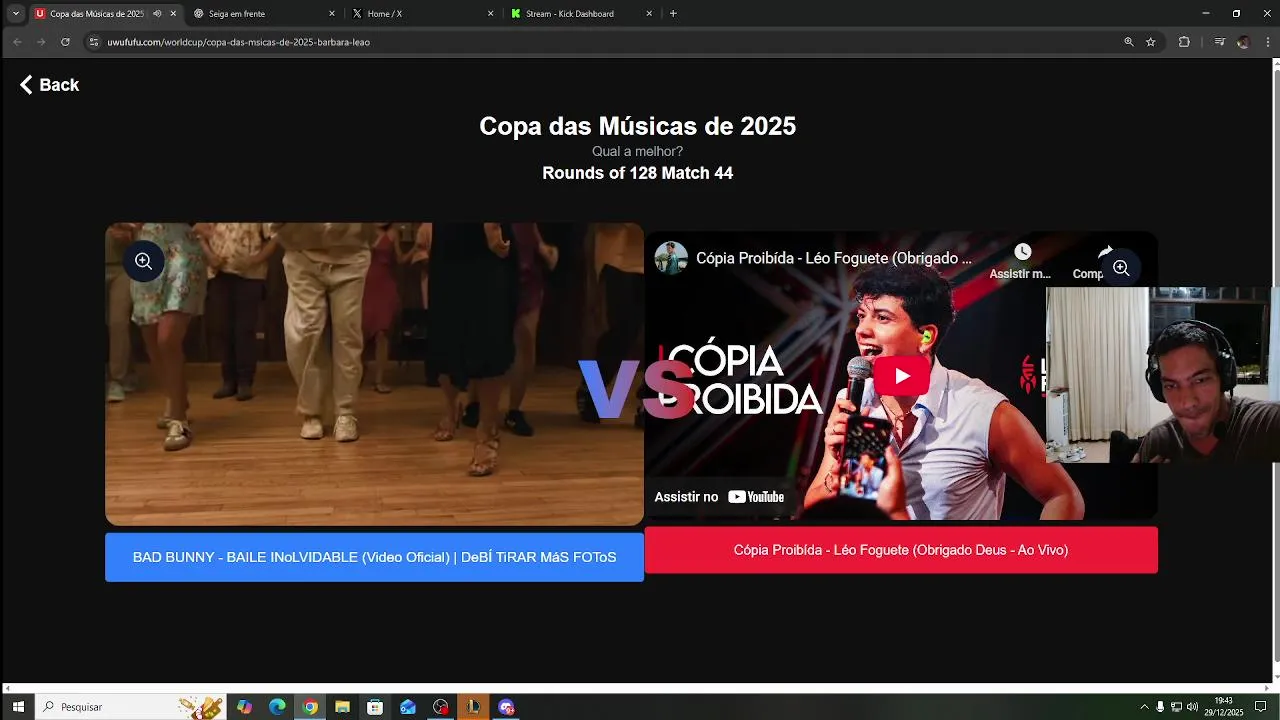Open the Chrome extensions puzzle icon

coord(1184,42)
